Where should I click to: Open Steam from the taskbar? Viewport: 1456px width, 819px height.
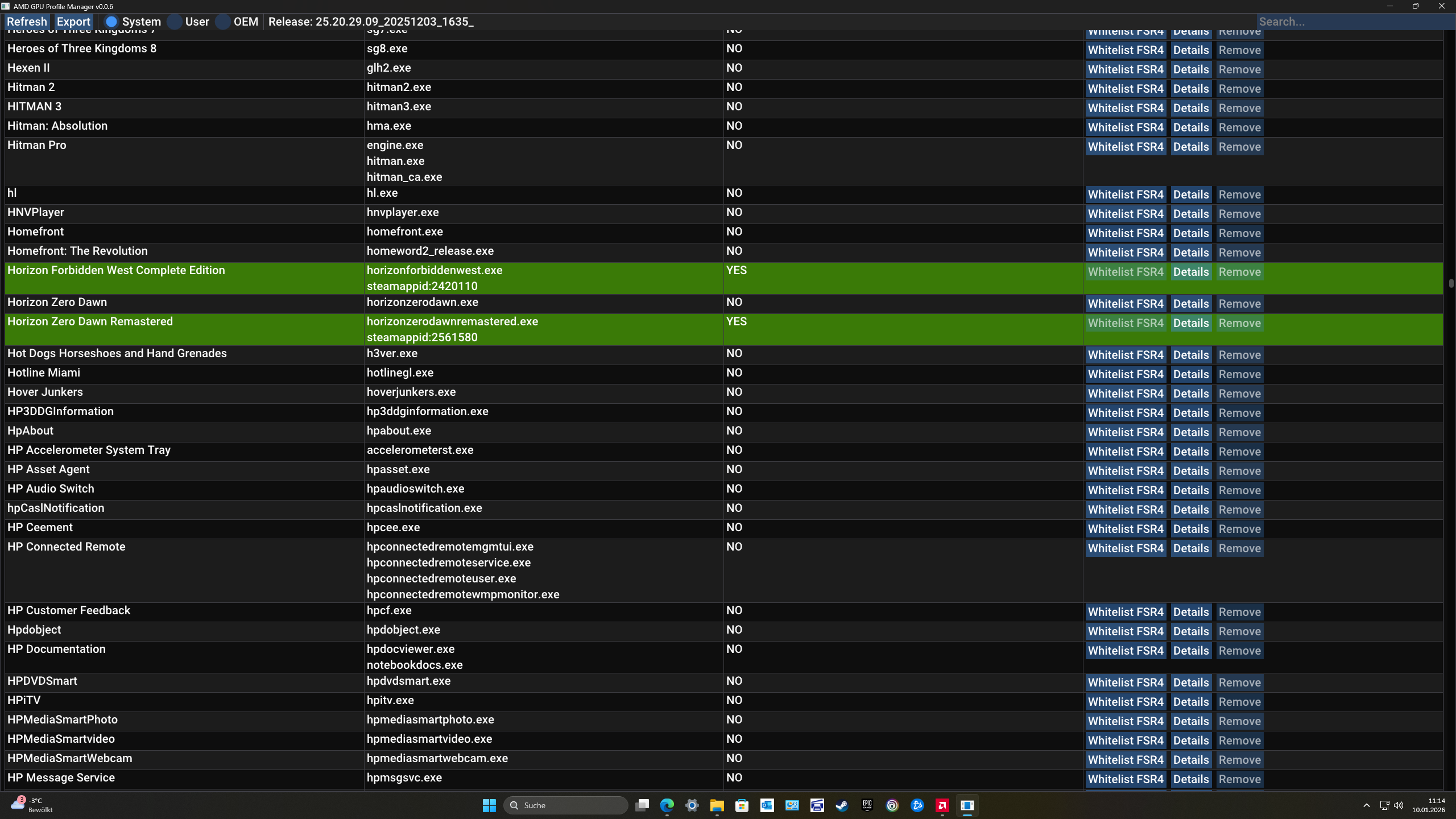pos(842,805)
